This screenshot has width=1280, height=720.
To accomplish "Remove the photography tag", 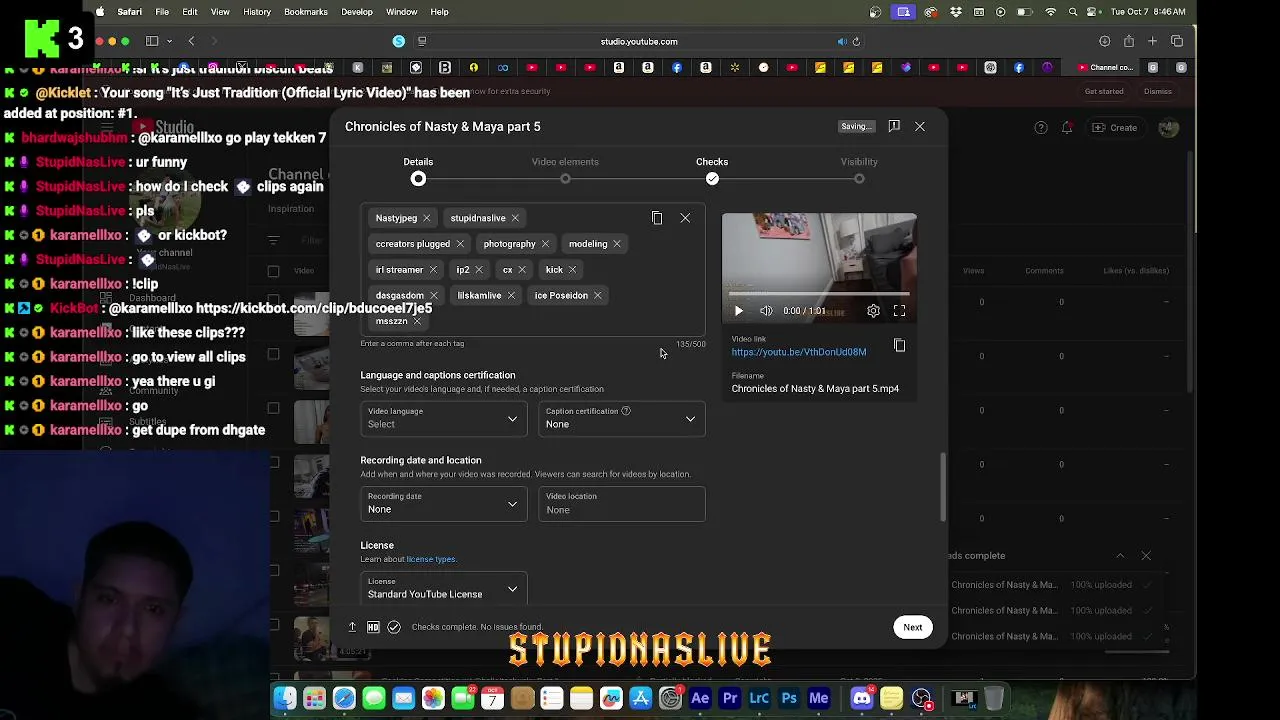I will (x=545, y=244).
